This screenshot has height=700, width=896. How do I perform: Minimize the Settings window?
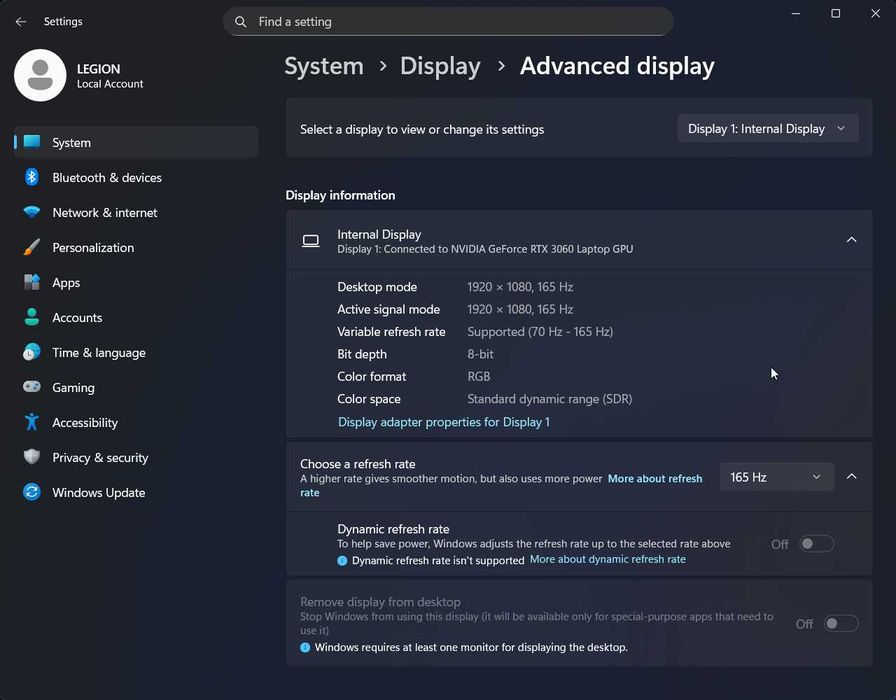(795, 13)
